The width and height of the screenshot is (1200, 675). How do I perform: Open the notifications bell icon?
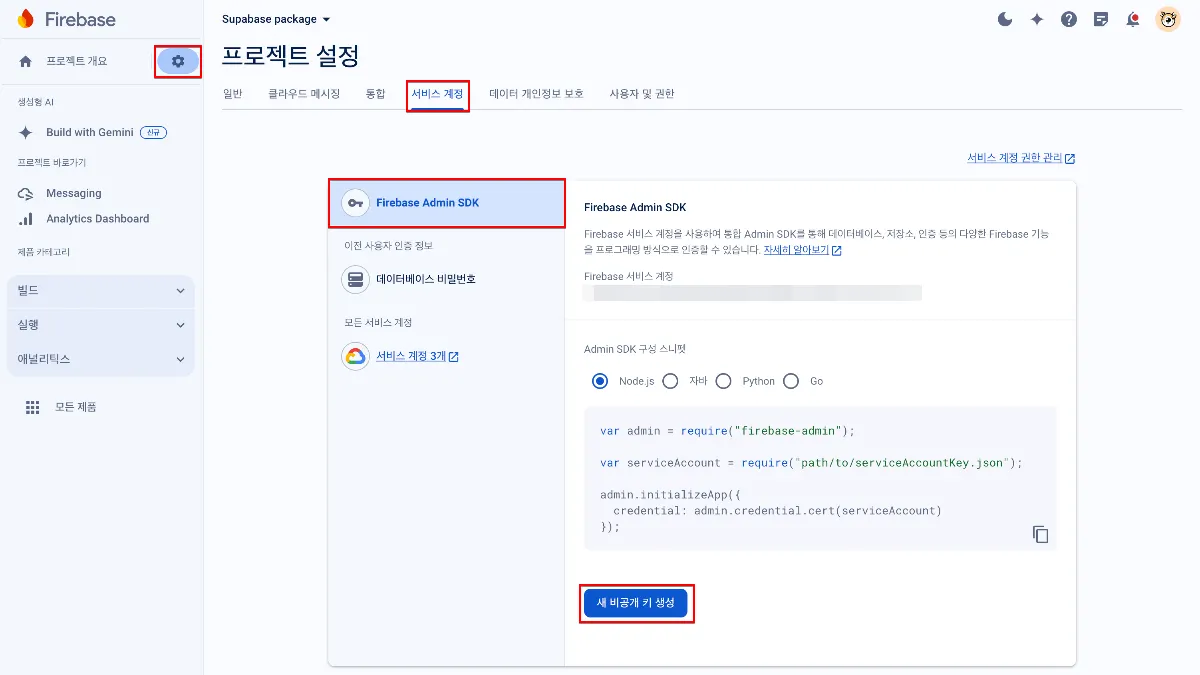[1133, 19]
